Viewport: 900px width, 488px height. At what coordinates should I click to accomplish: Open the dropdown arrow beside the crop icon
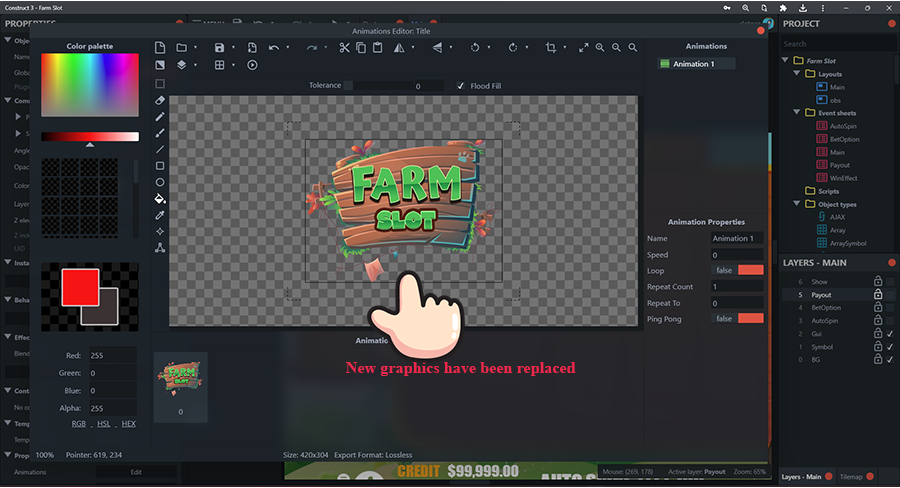tap(564, 48)
